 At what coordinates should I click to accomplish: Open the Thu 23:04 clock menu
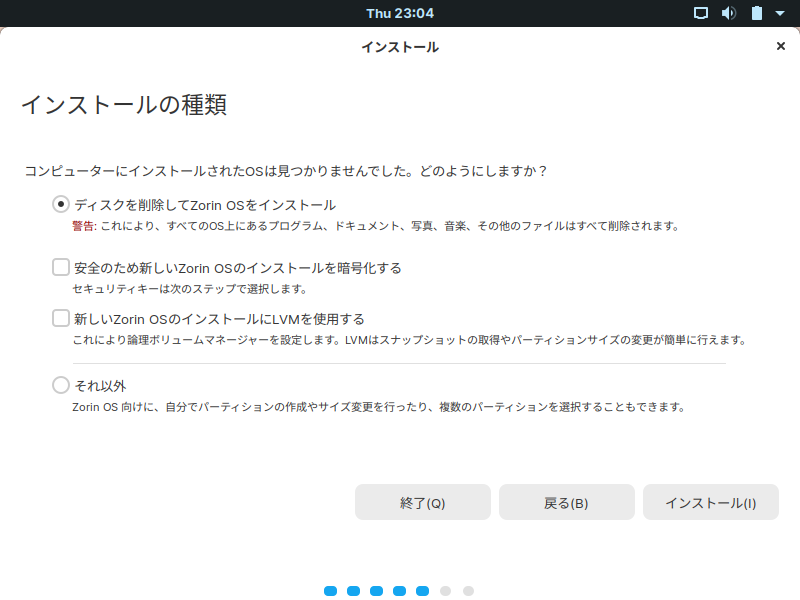click(x=400, y=13)
